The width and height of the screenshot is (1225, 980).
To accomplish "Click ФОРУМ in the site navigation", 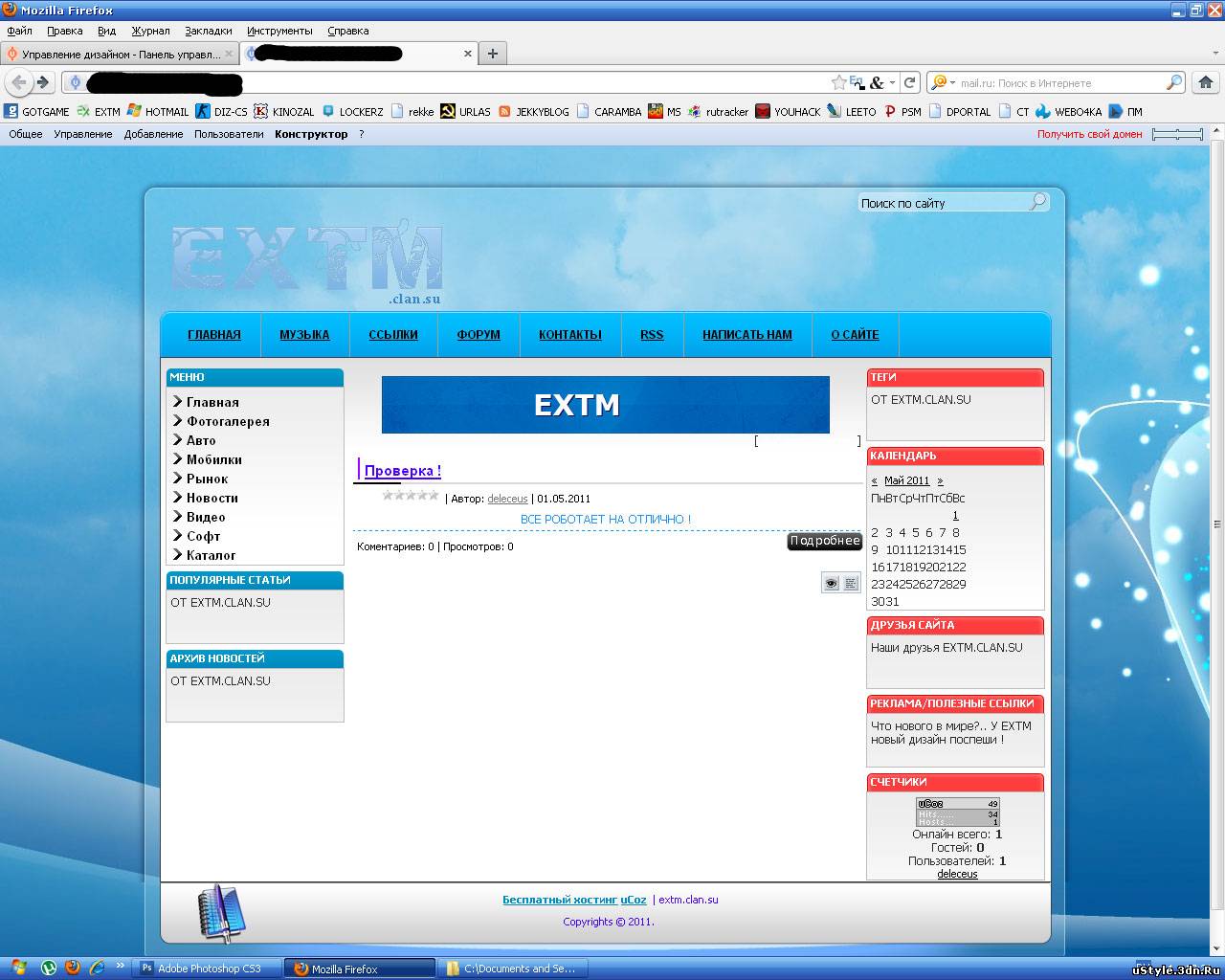I will click(x=479, y=335).
